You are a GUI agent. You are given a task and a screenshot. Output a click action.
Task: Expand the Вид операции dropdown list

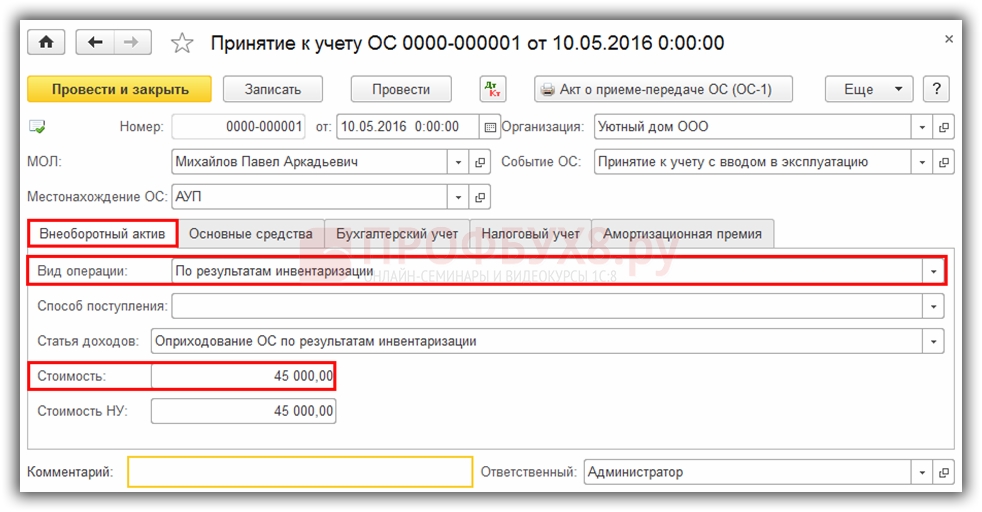tap(933, 271)
